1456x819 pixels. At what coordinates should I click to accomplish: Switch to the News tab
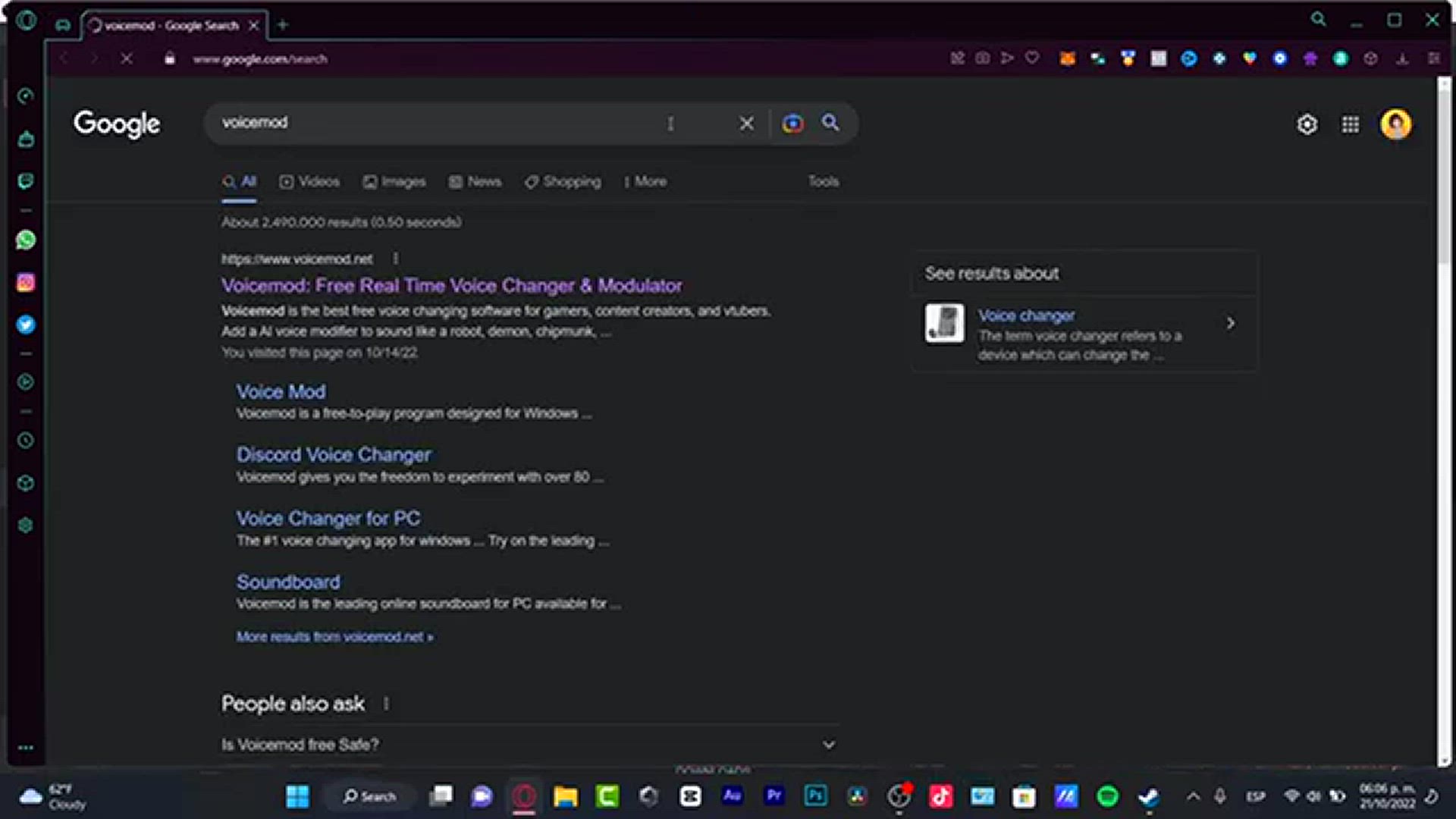click(x=475, y=182)
